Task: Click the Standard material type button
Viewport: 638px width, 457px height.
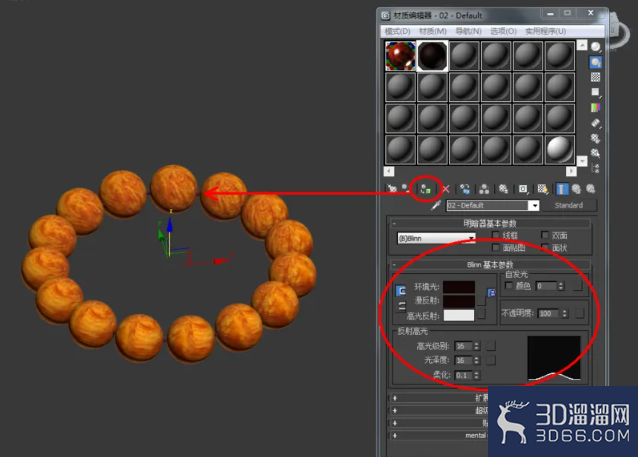Action: point(569,206)
